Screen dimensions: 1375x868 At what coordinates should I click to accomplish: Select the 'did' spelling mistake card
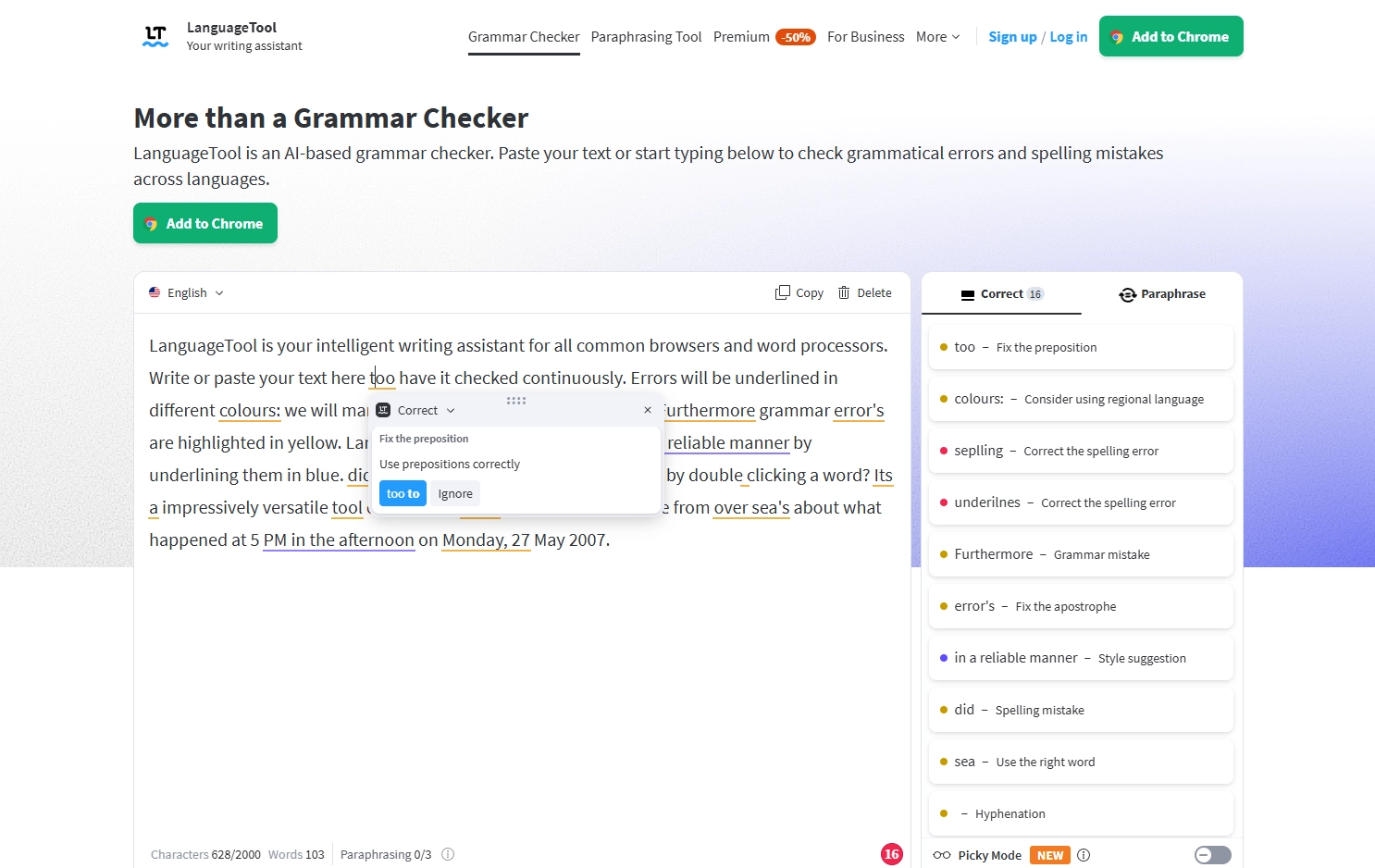coord(1081,710)
